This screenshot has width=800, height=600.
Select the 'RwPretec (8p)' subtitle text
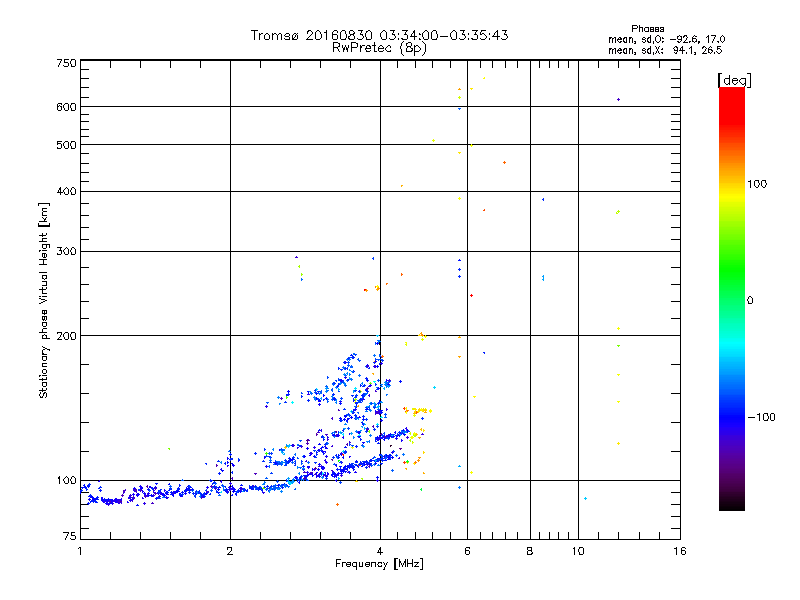tap(379, 48)
